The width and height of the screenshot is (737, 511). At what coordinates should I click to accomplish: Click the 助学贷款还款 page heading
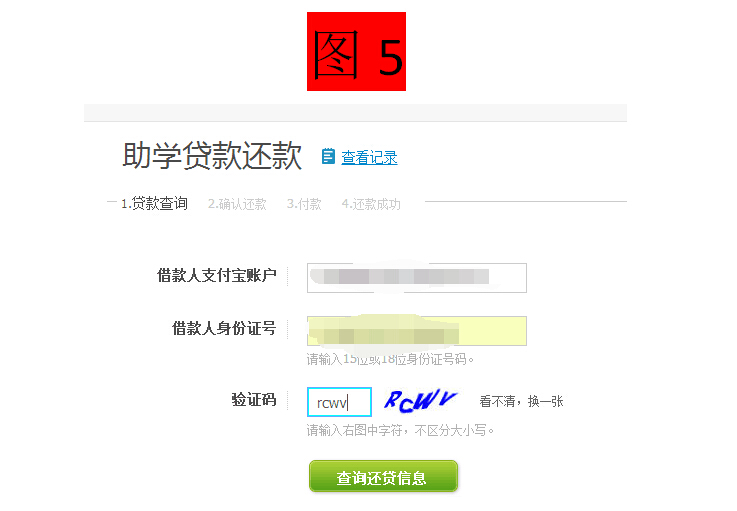point(212,155)
